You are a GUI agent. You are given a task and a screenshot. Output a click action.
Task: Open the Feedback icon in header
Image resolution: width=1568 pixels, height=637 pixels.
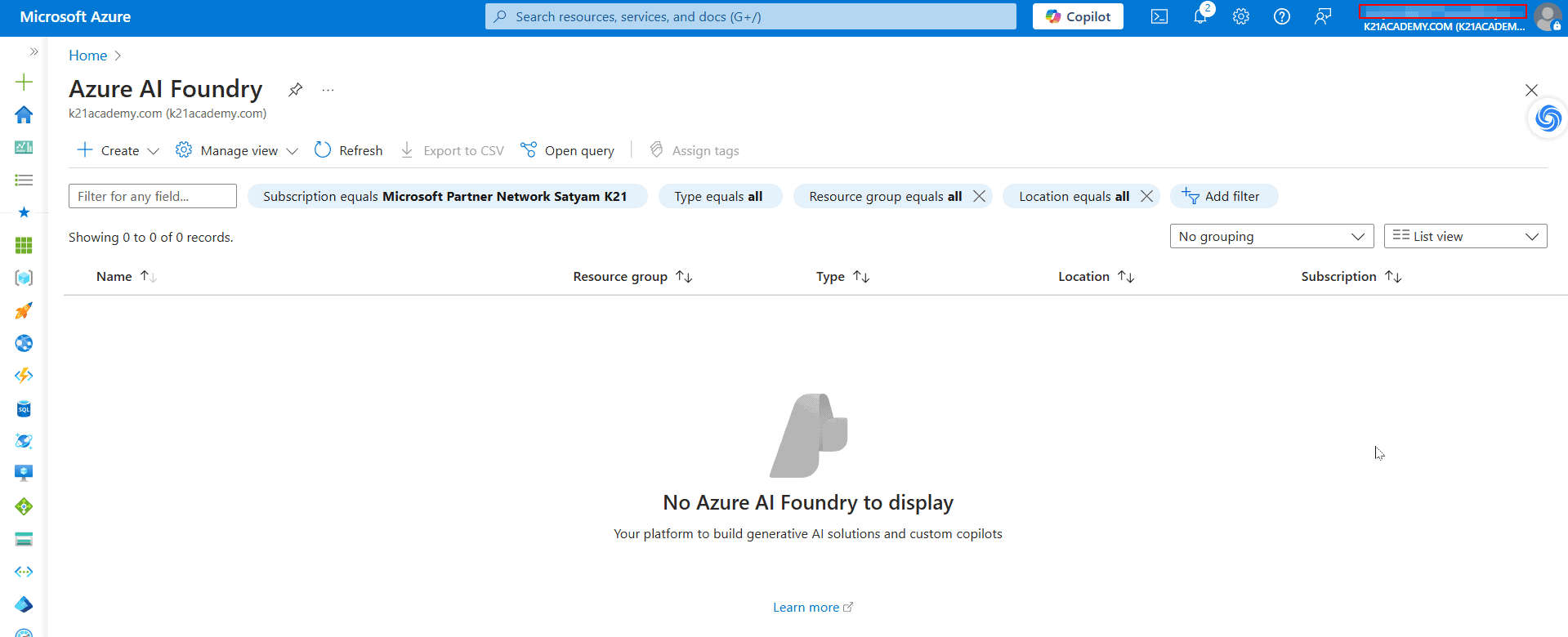point(1323,16)
